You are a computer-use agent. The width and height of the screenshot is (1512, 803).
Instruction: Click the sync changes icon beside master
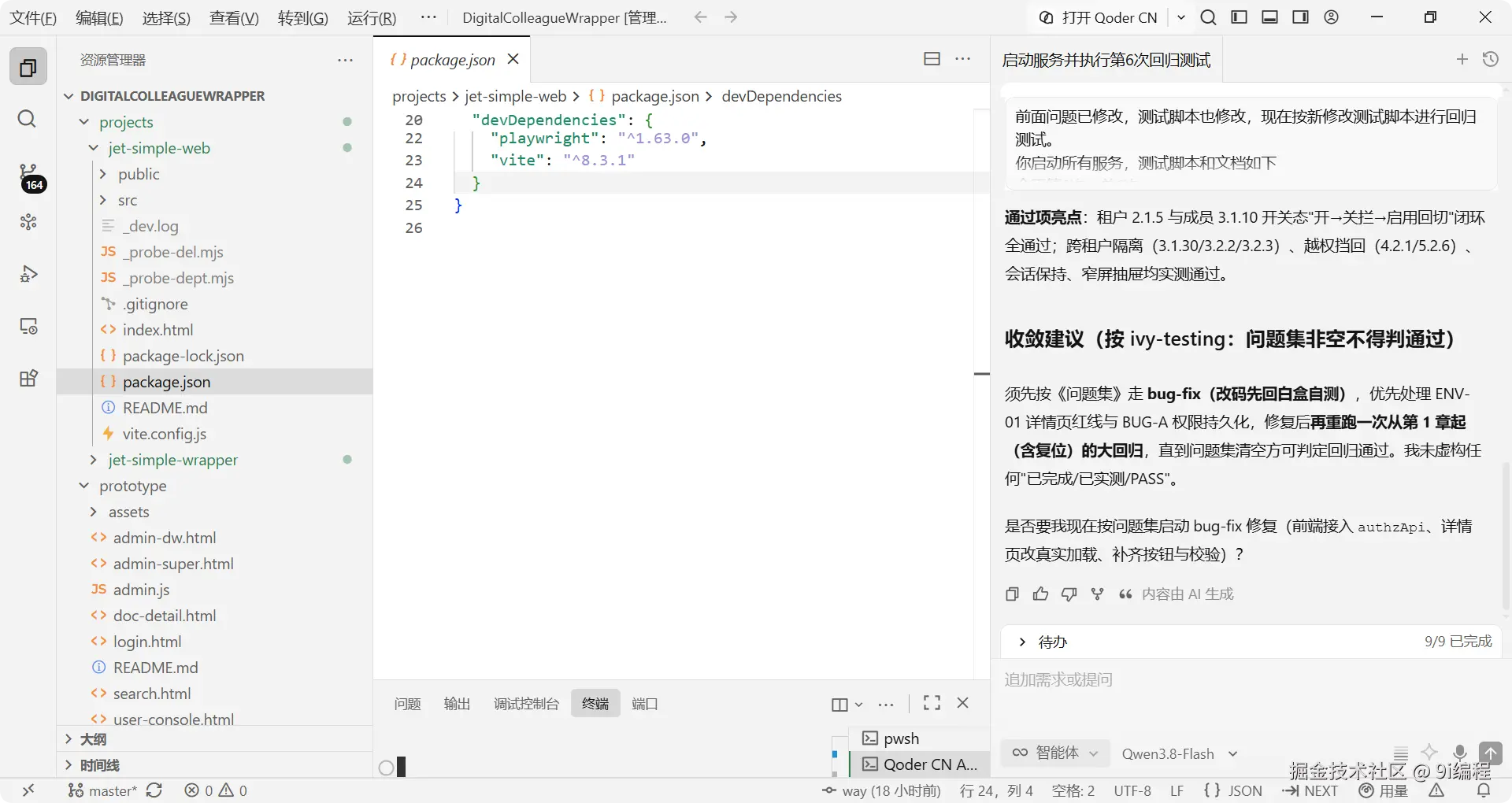click(154, 790)
